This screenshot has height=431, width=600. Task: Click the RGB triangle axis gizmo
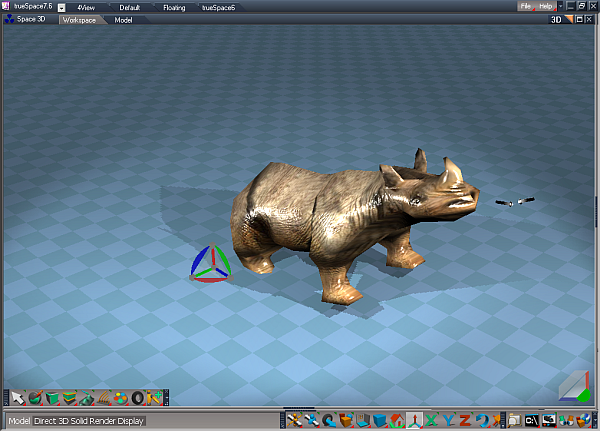click(211, 263)
